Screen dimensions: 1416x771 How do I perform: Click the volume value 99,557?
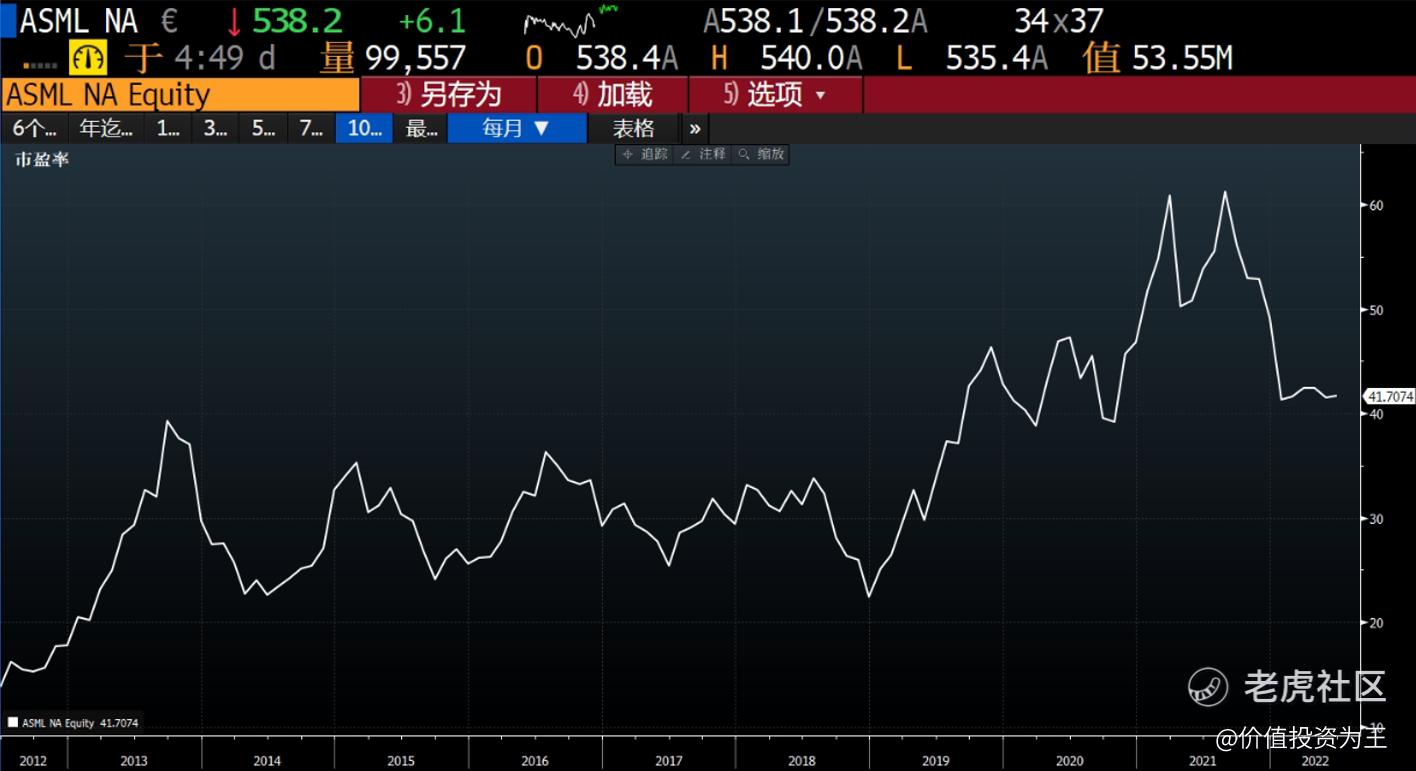tap(415, 58)
